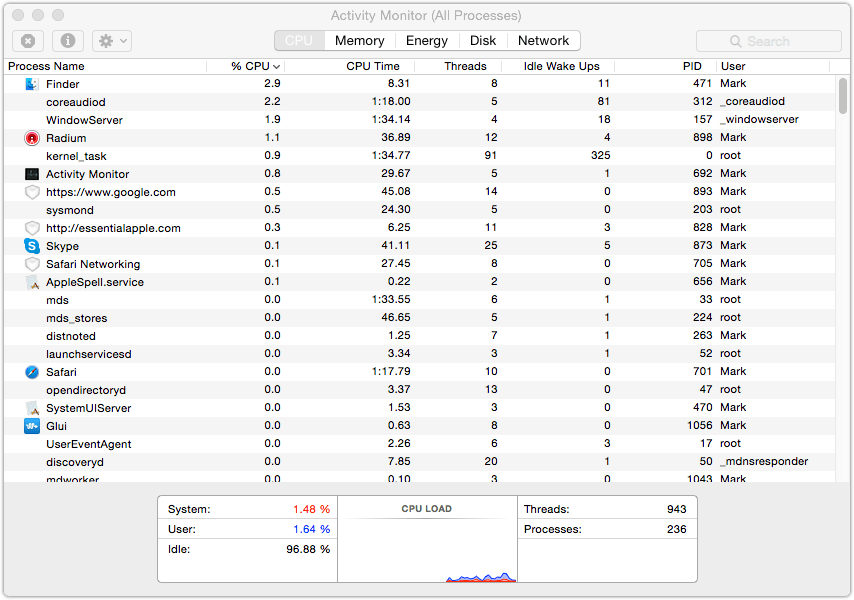Click the shield icon beside https://www.google.com
The height and width of the screenshot is (600, 854).
(32, 192)
